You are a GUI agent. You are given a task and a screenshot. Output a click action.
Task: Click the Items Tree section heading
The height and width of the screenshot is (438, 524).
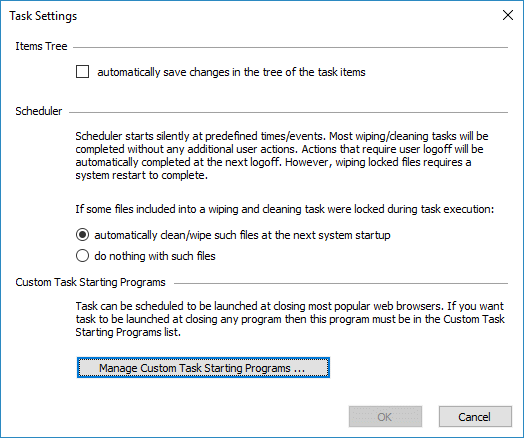(x=41, y=46)
